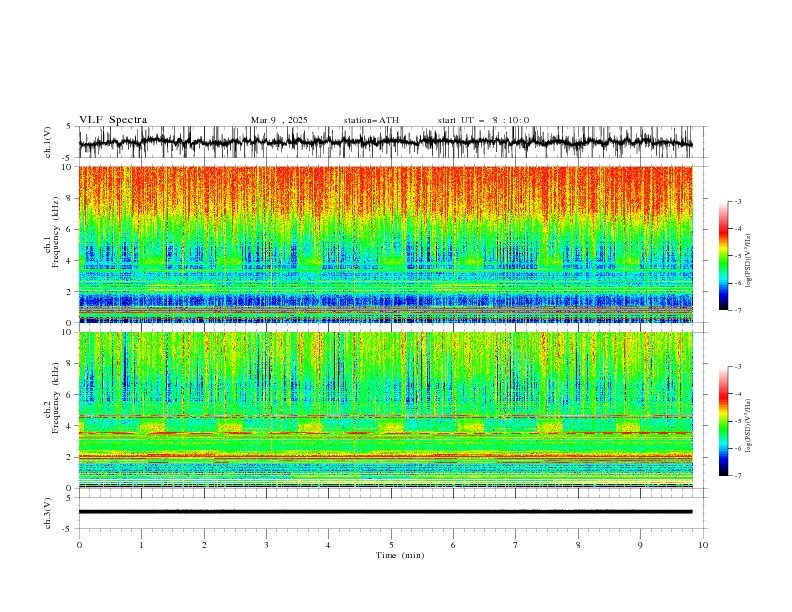The height and width of the screenshot is (612, 792).
Task: Click the date label "Mar.9 , 2025"
Action: 279,120
